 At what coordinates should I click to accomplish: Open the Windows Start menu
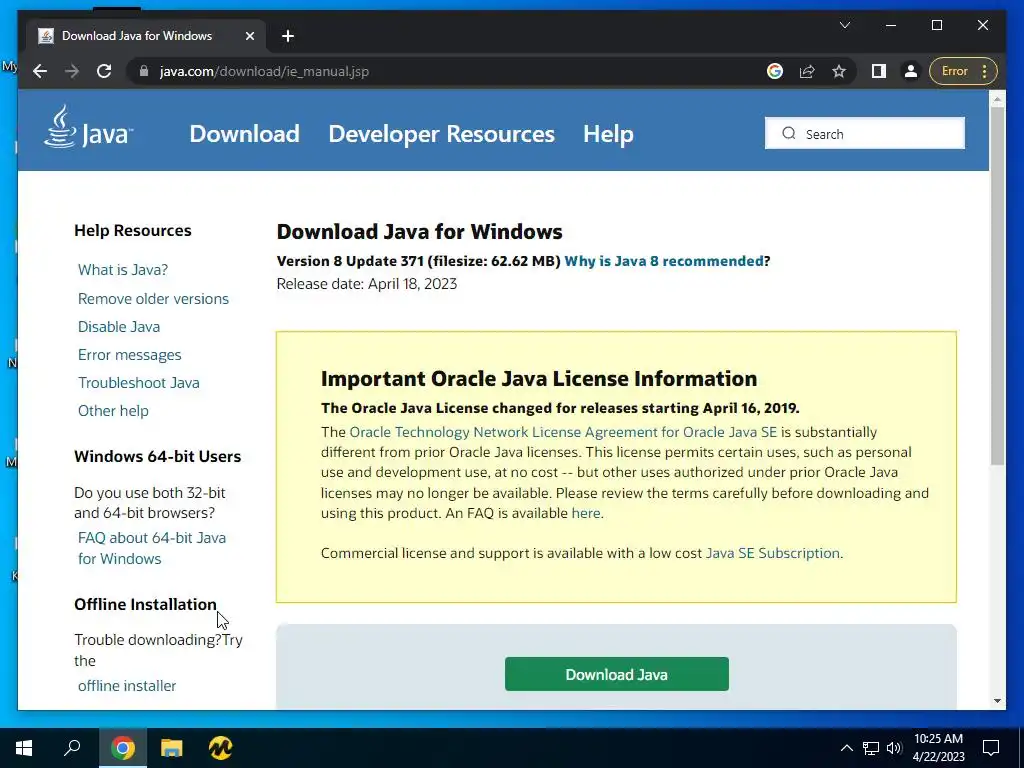click(x=24, y=748)
